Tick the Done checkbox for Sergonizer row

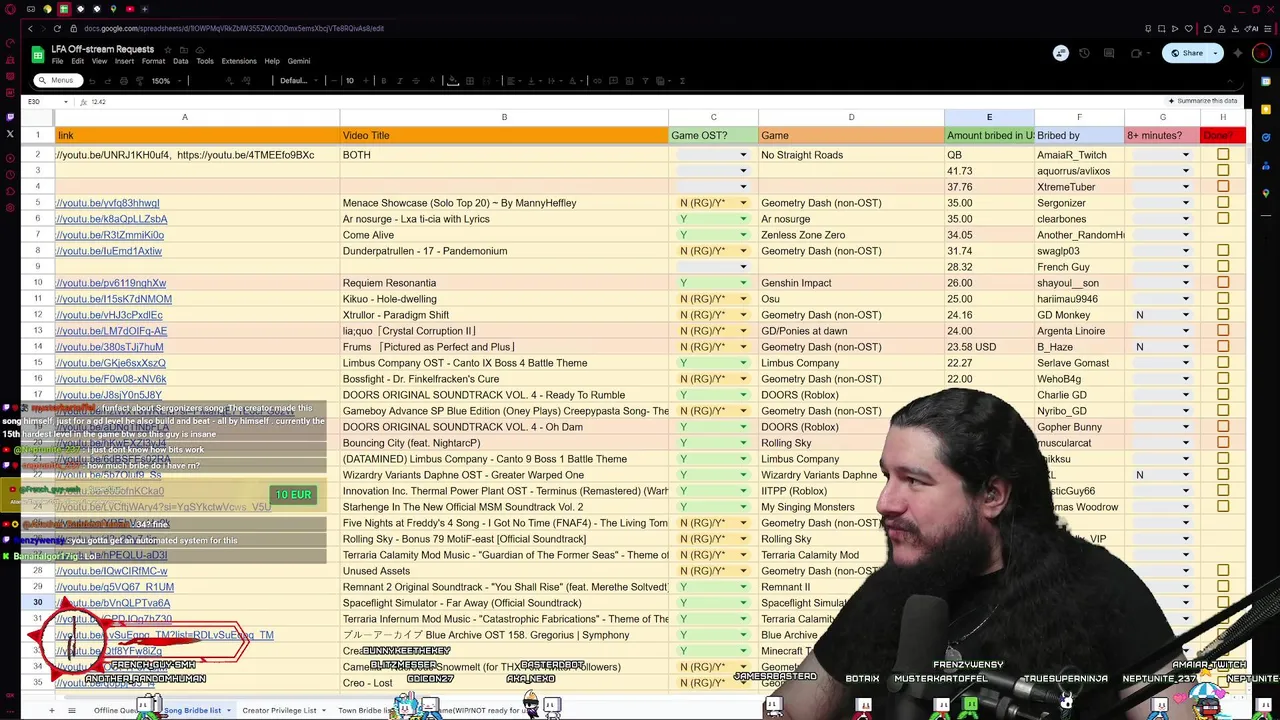(1223, 203)
